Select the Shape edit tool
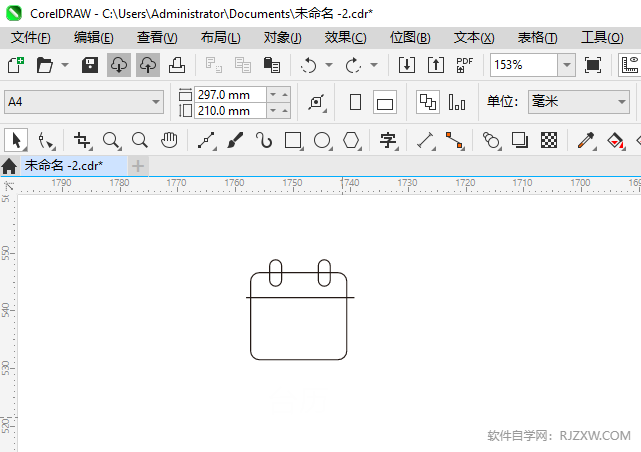The width and height of the screenshot is (641, 452). pyautogui.click(x=45, y=141)
